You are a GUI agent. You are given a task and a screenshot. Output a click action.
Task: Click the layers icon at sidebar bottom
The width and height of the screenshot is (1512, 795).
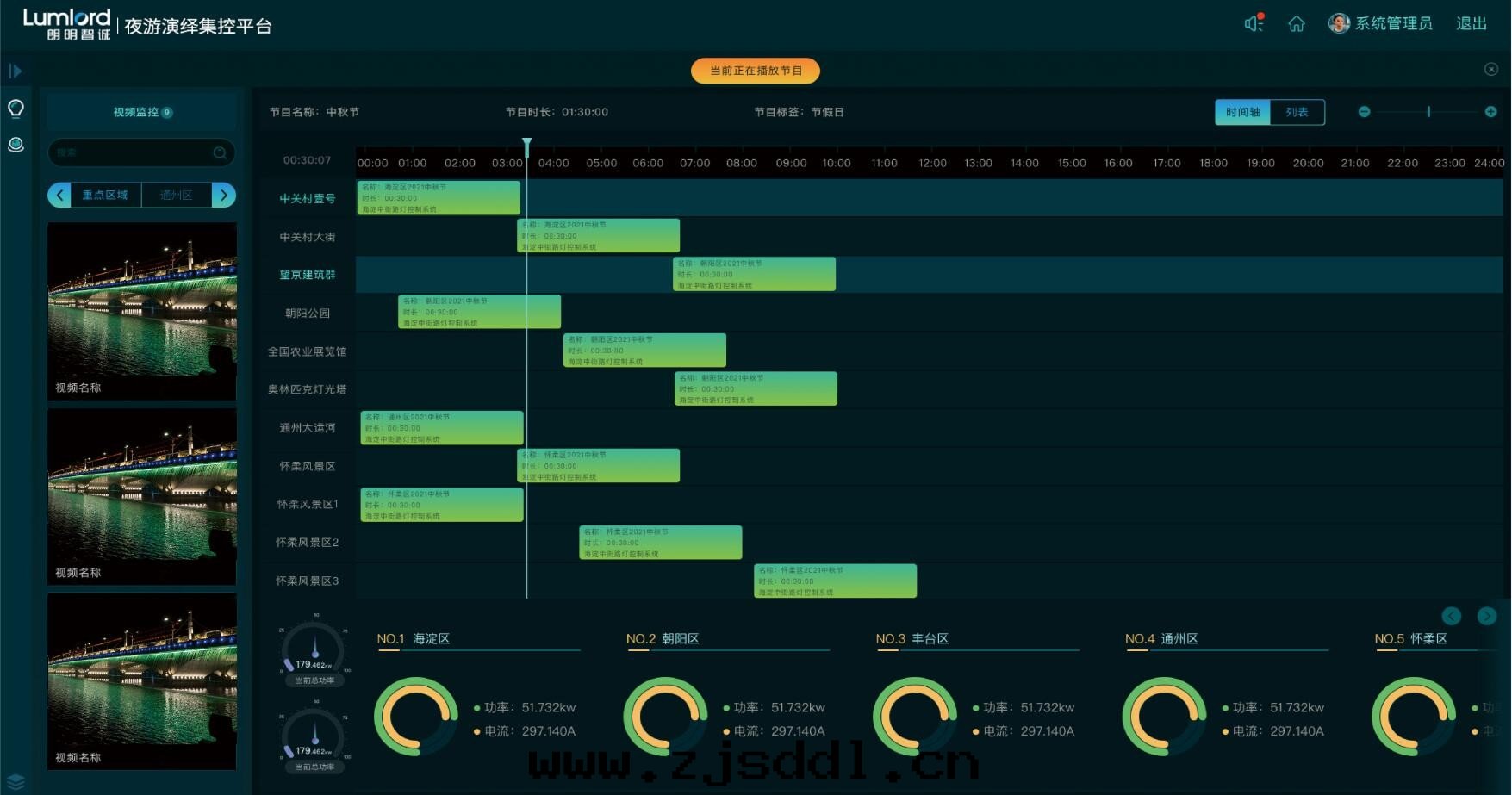click(x=16, y=782)
